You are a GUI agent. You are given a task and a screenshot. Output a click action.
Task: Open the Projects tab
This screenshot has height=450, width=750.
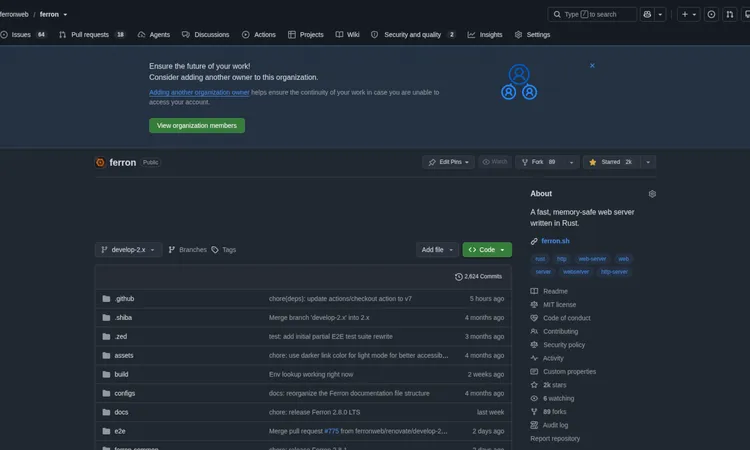306,34
